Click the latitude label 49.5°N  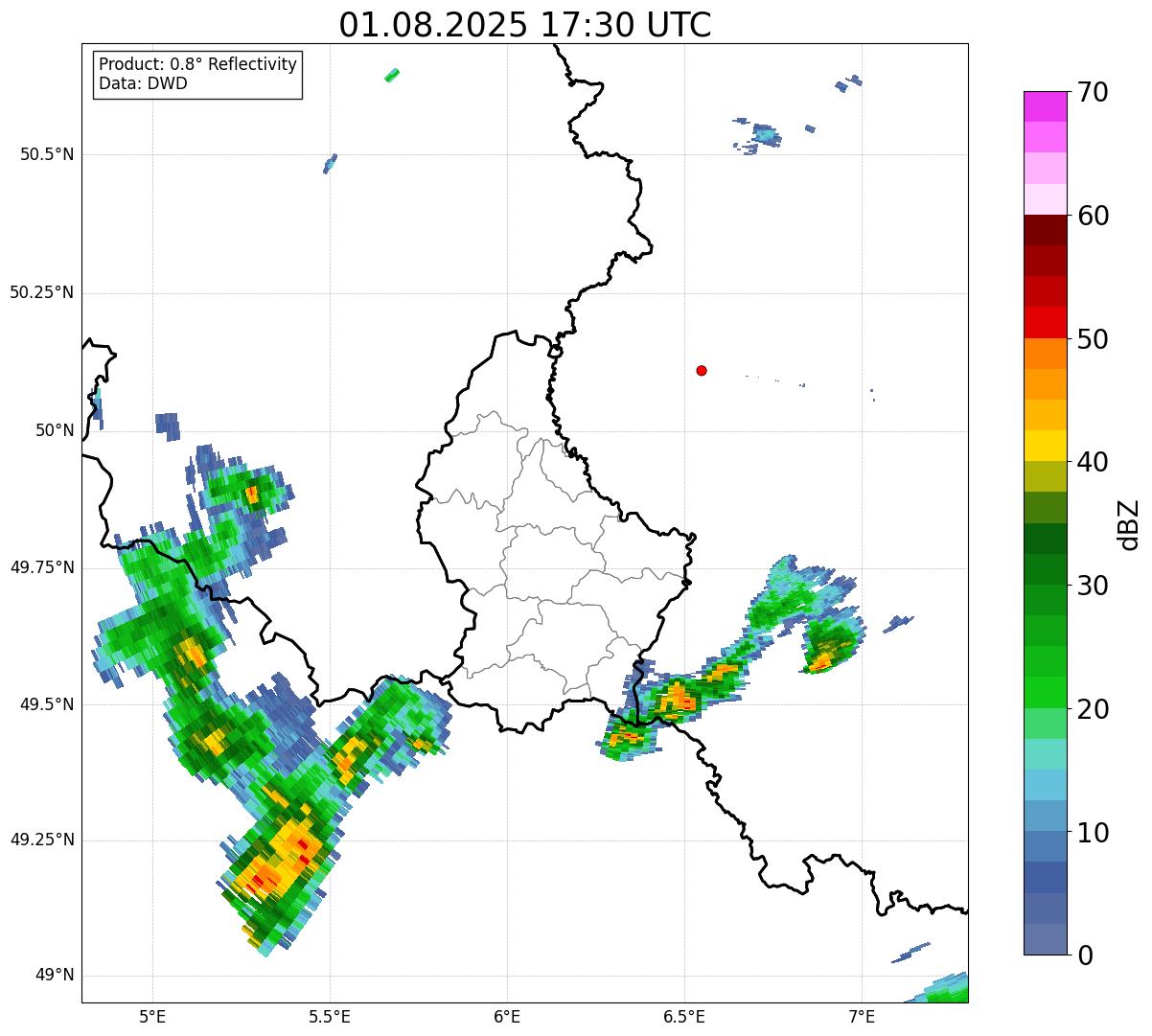47,704
